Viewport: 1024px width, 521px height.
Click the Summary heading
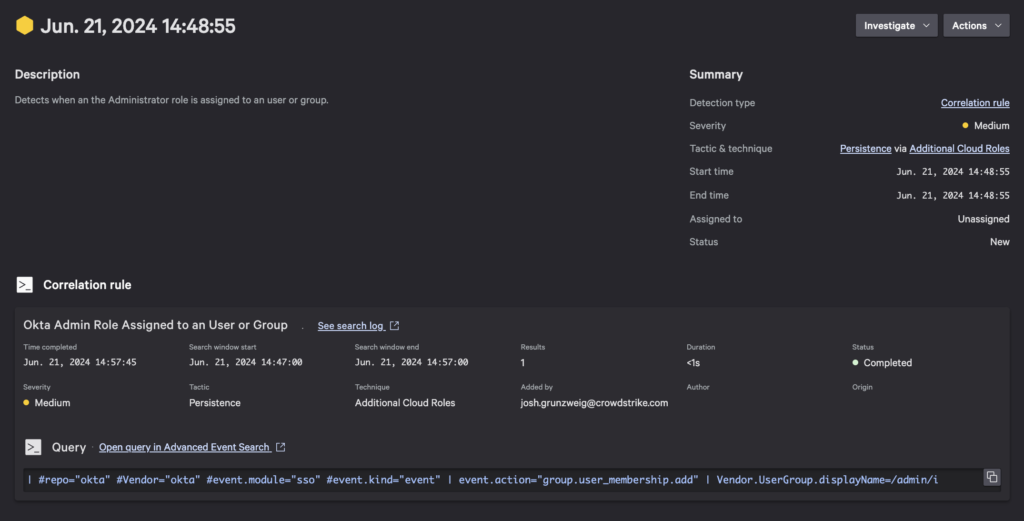(x=716, y=74)
